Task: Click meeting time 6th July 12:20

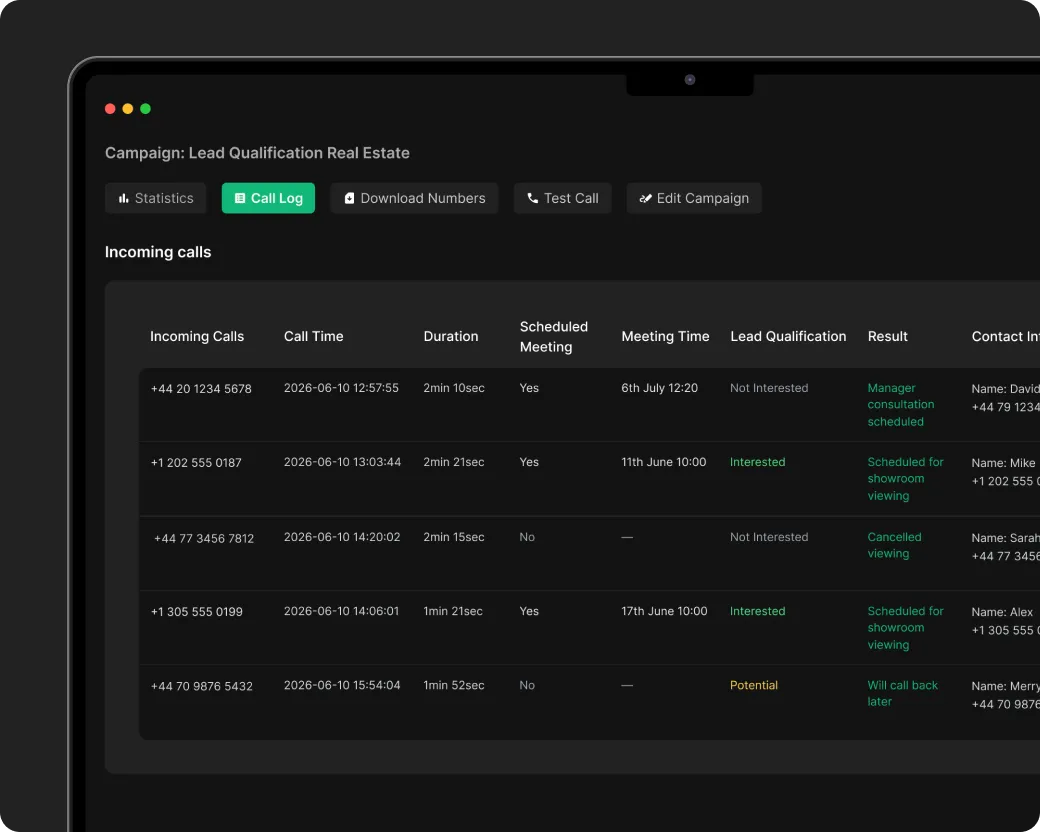Action: pos(659,388)
